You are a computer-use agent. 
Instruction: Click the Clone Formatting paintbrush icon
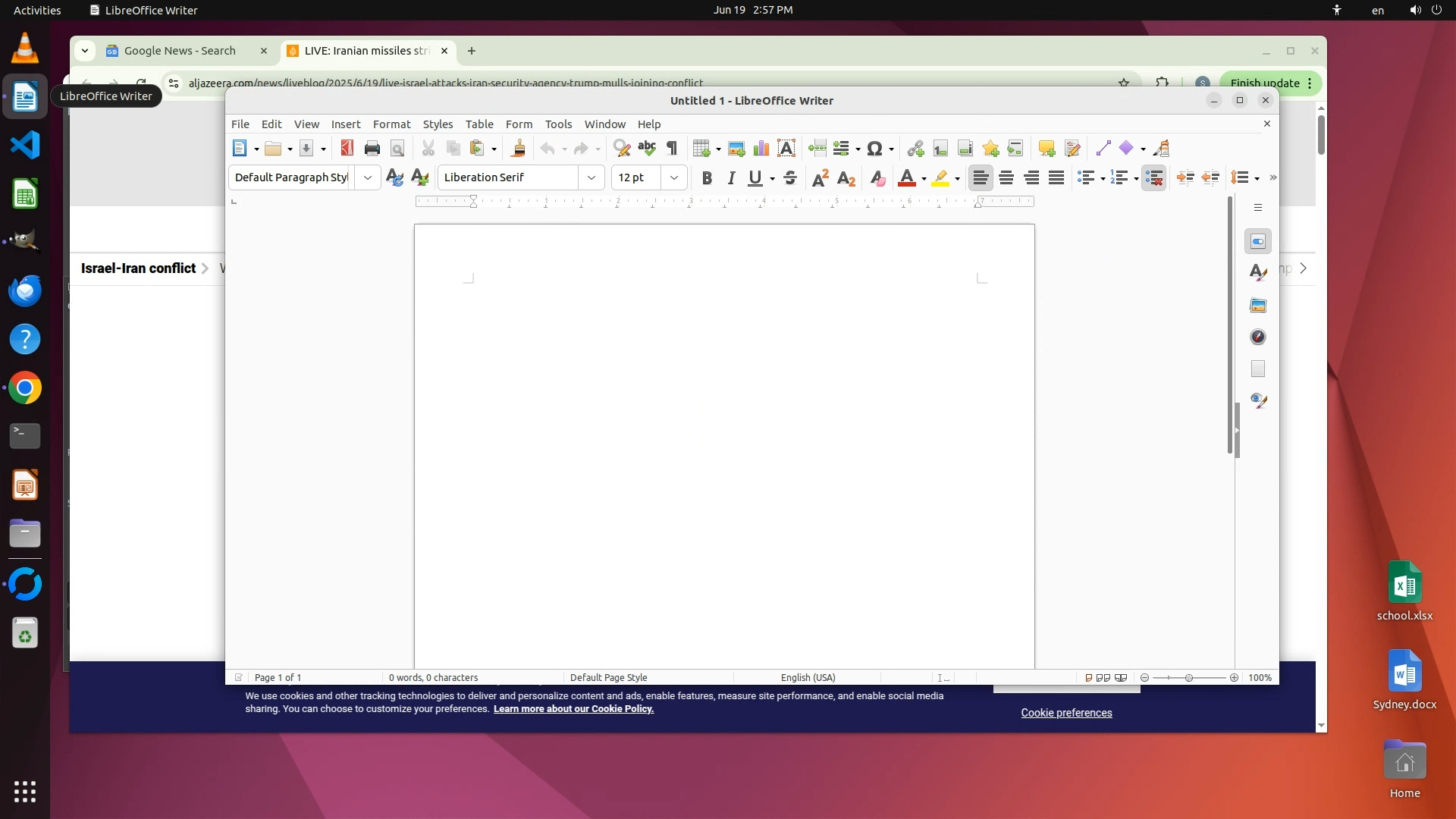(519, 149)
